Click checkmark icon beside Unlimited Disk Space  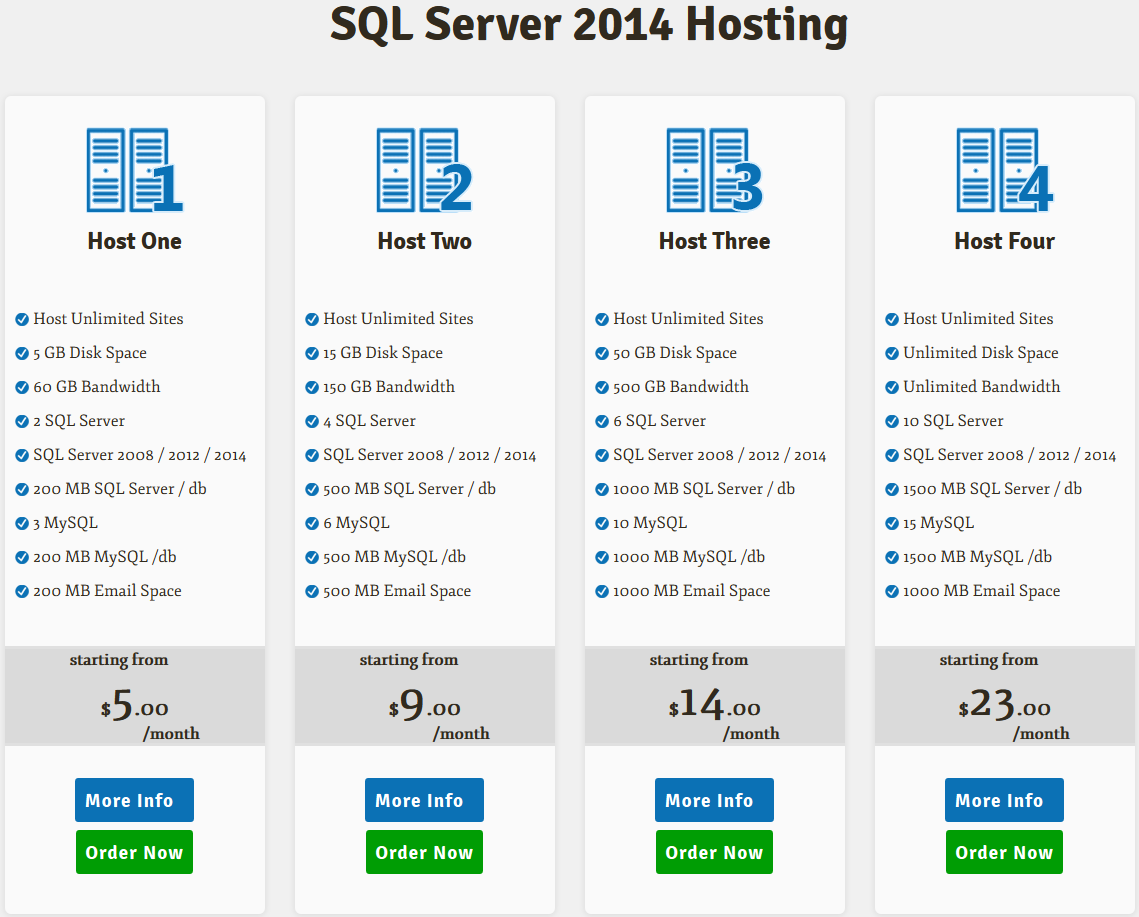(x=892, y=353)
